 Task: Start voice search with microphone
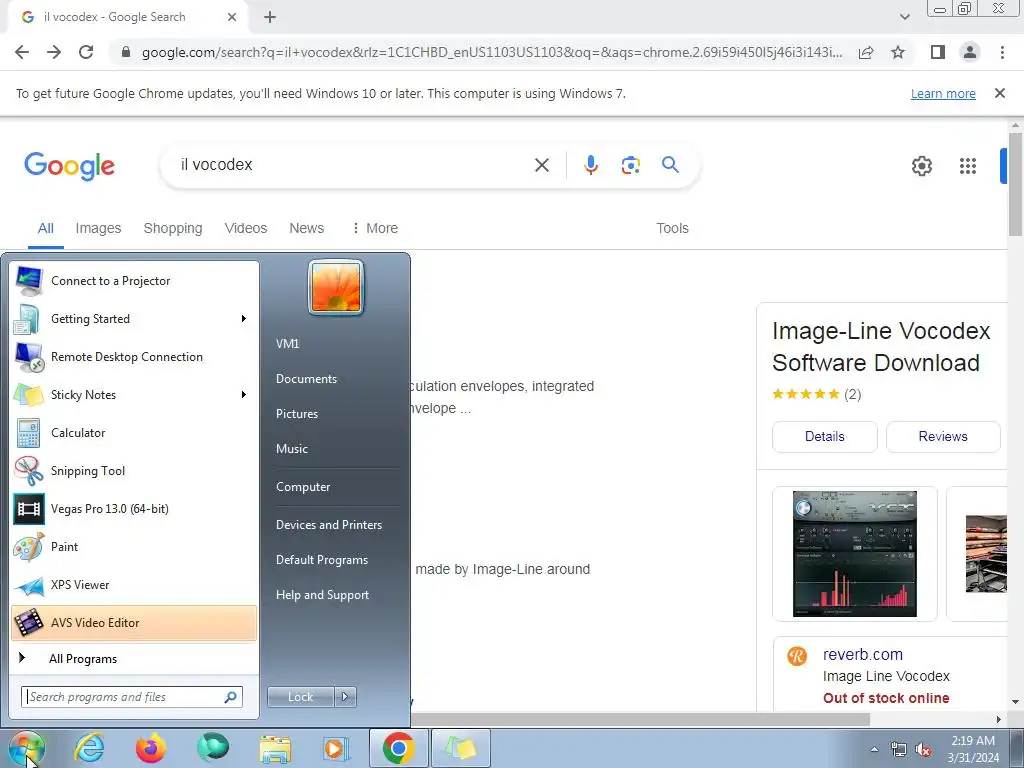590,165
